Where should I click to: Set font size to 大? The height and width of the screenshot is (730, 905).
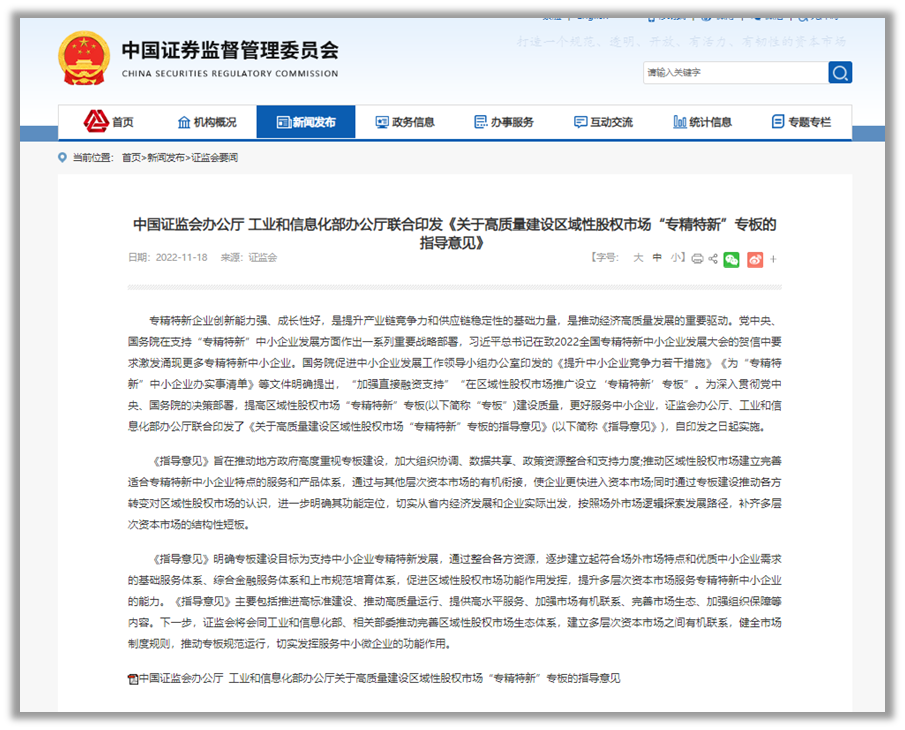(x=638, y=257)
